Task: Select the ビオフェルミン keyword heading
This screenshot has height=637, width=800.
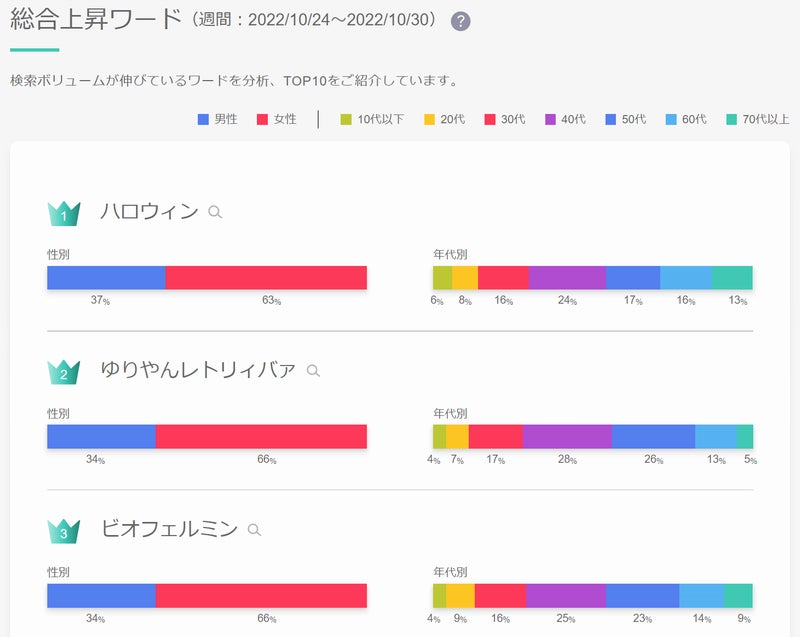Action: [x=169, y=530]
